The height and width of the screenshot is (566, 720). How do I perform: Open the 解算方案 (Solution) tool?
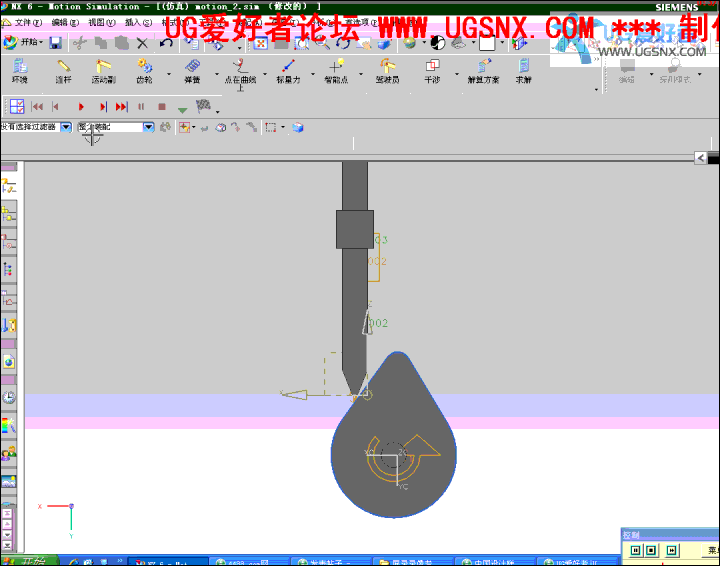(x=483, y=71)
